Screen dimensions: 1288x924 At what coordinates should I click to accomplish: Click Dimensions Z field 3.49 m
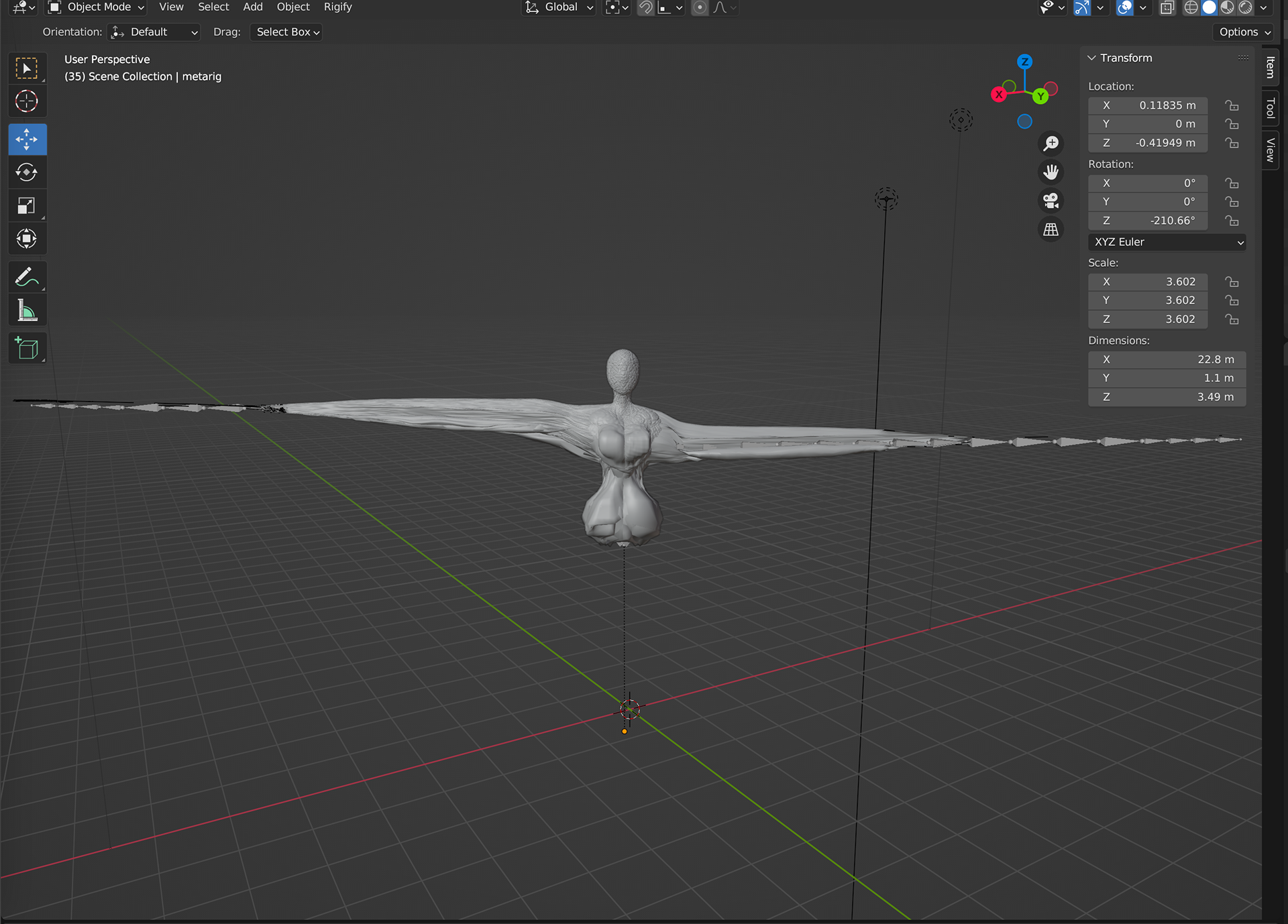tap(1167, 397)
